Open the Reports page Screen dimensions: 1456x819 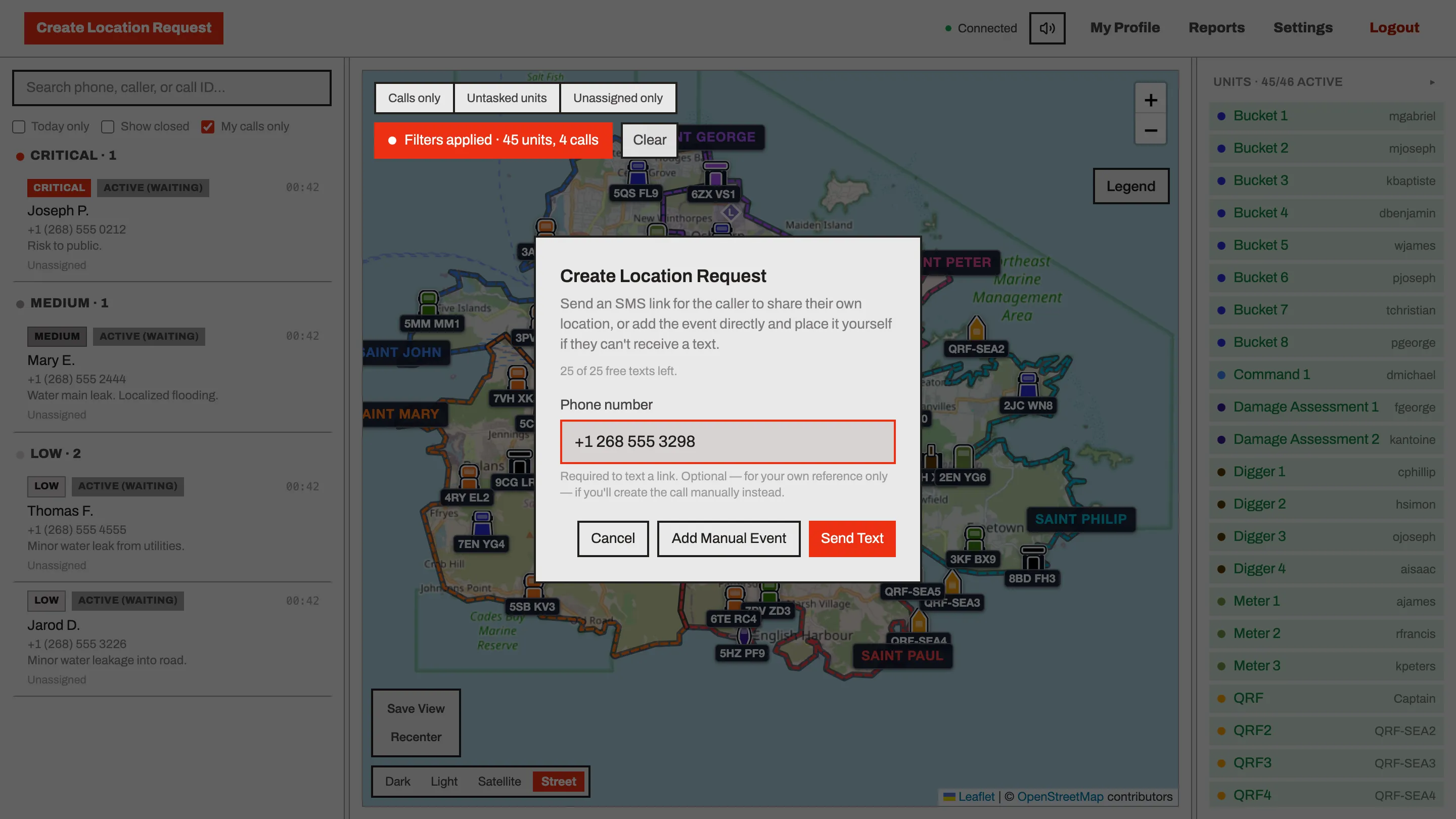[1216, 28]
